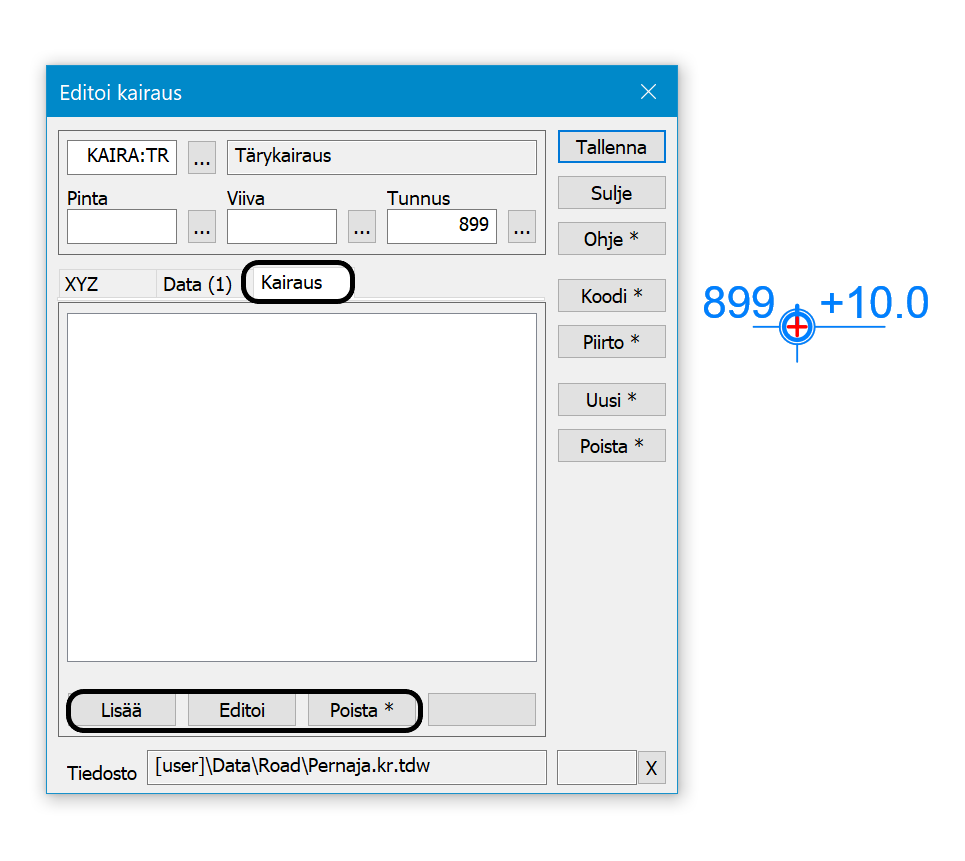Create new entry with Uusi button
Viewport: 965px width, 861px height.
[611, 400]
